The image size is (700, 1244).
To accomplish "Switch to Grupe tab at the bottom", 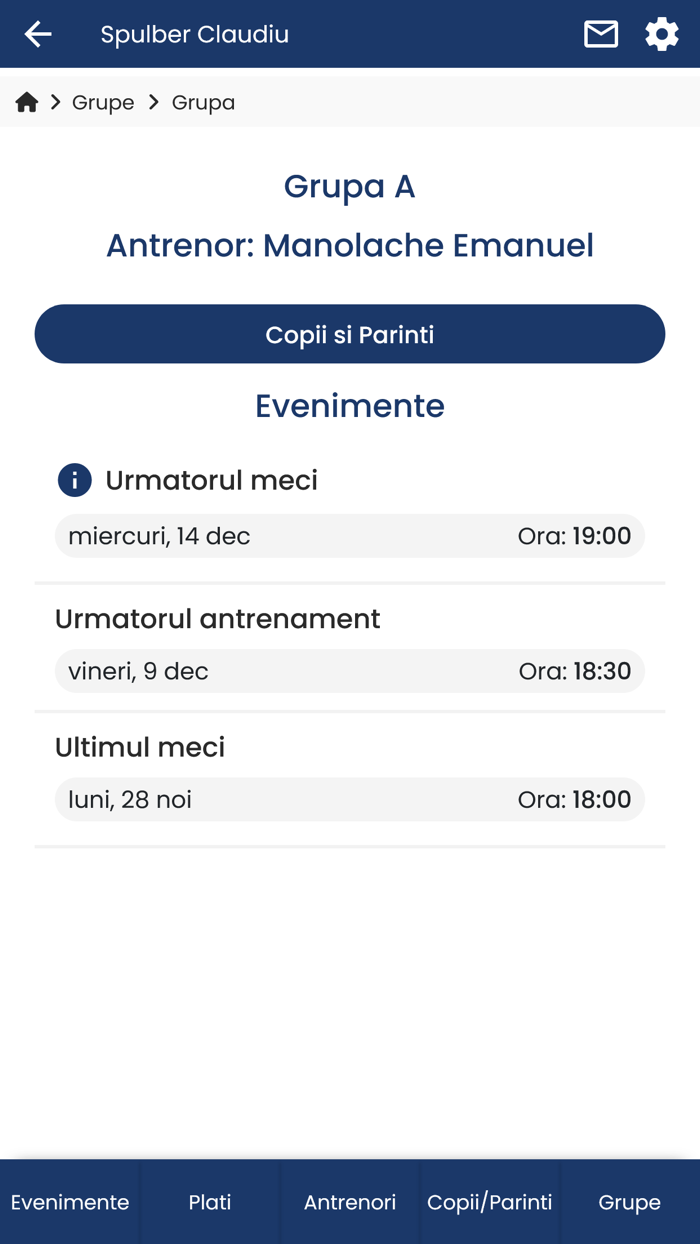I will [629, 1203].
